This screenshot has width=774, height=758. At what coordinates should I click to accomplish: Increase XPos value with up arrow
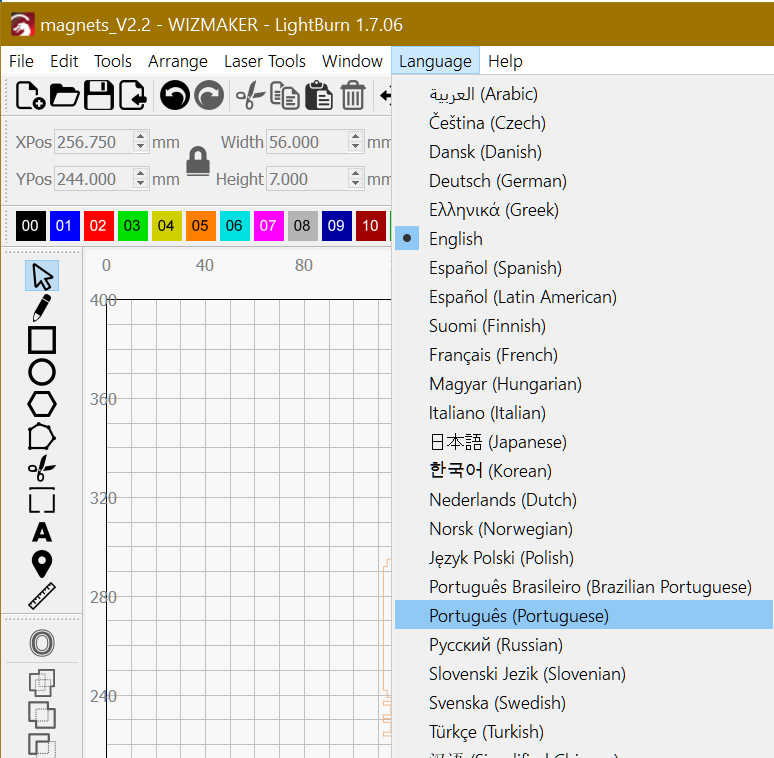point(141,137)
